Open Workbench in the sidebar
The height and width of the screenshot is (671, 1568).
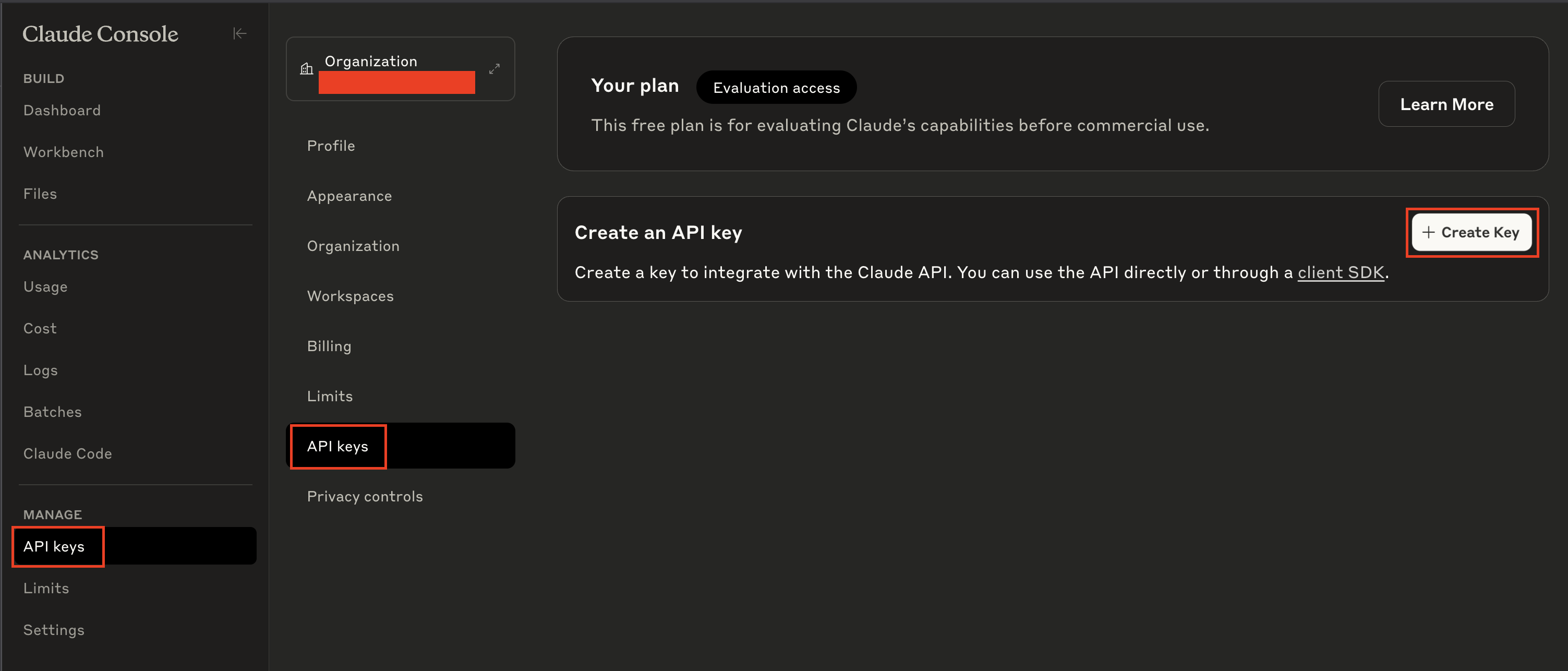click(63, 152)
